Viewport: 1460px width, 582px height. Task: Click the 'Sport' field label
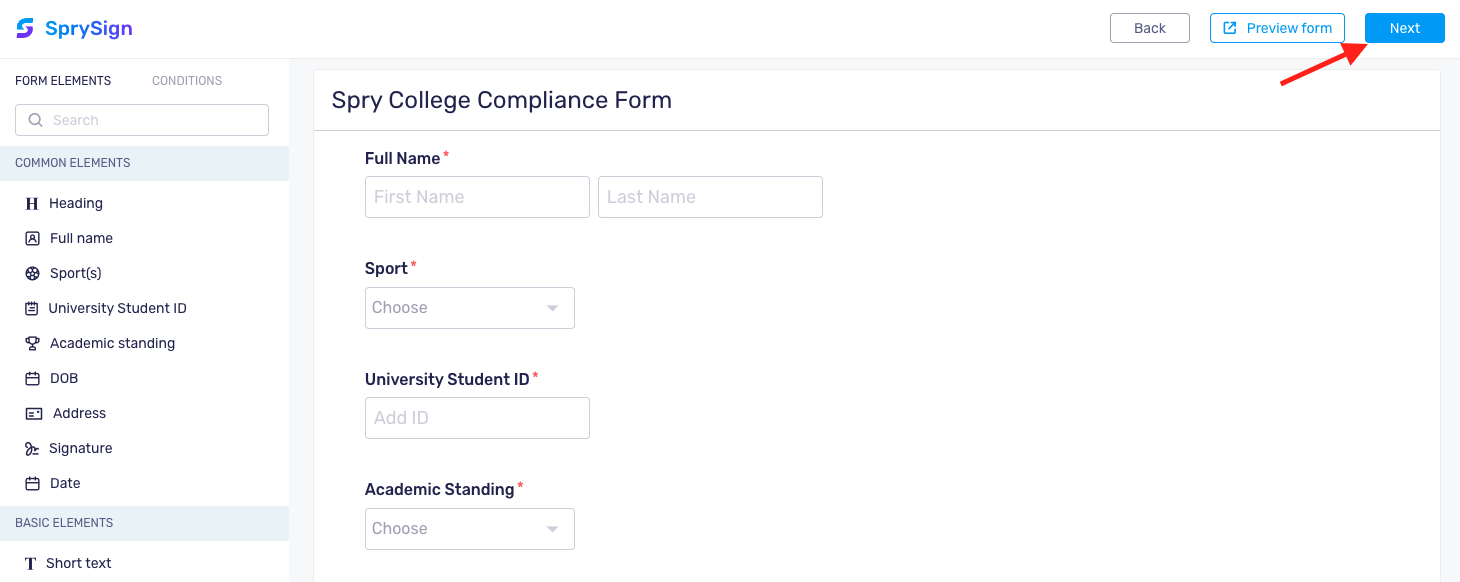click(386, 268)
